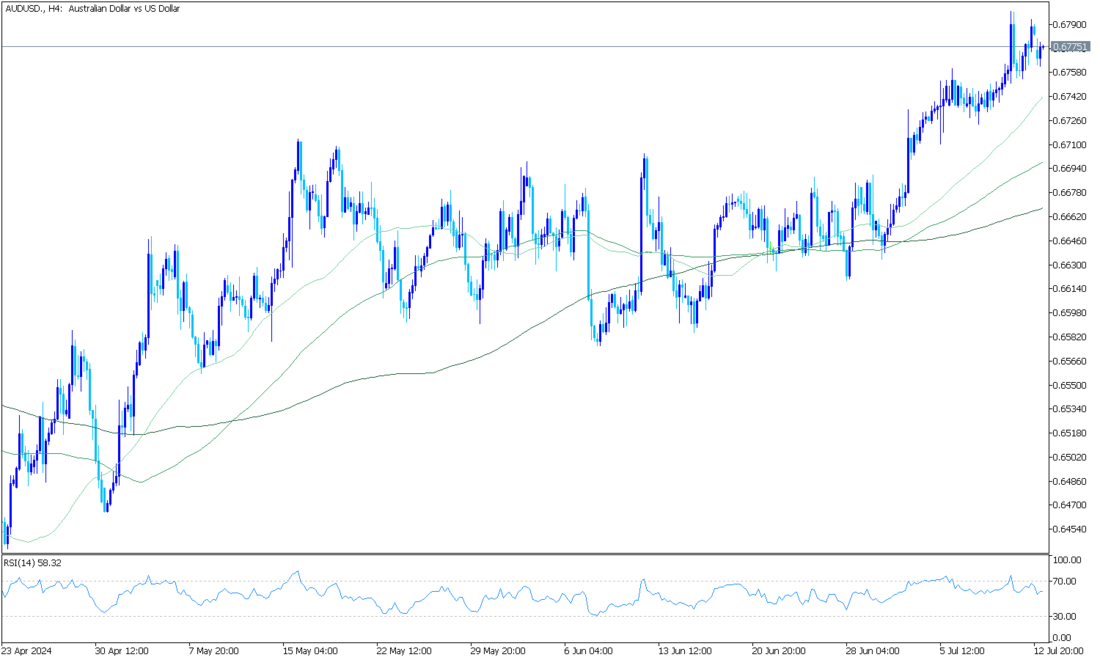Click the 0.67420 price axis label

point(1070,96)
